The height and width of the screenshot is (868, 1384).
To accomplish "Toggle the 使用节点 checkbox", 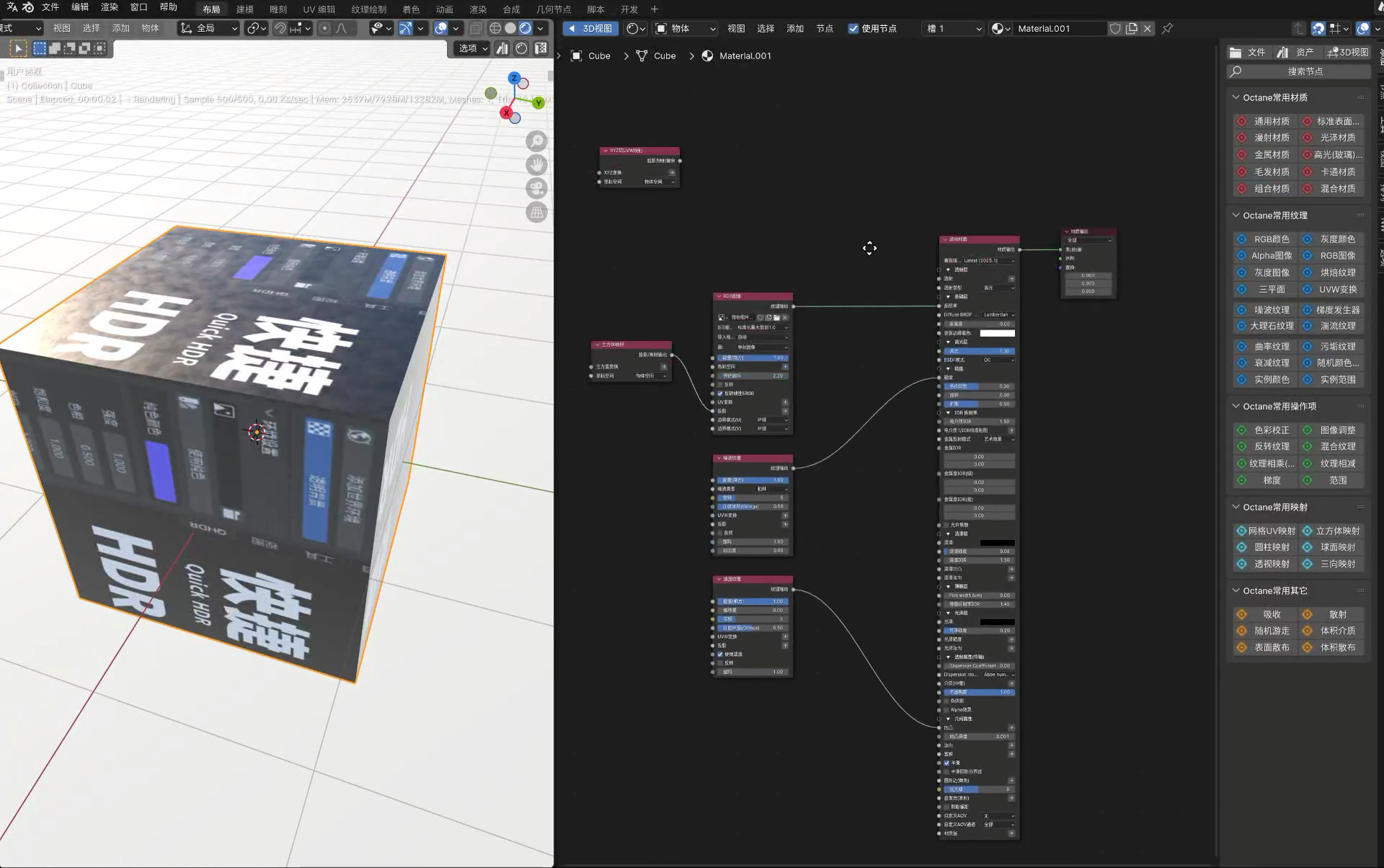I will click(853, 28).
